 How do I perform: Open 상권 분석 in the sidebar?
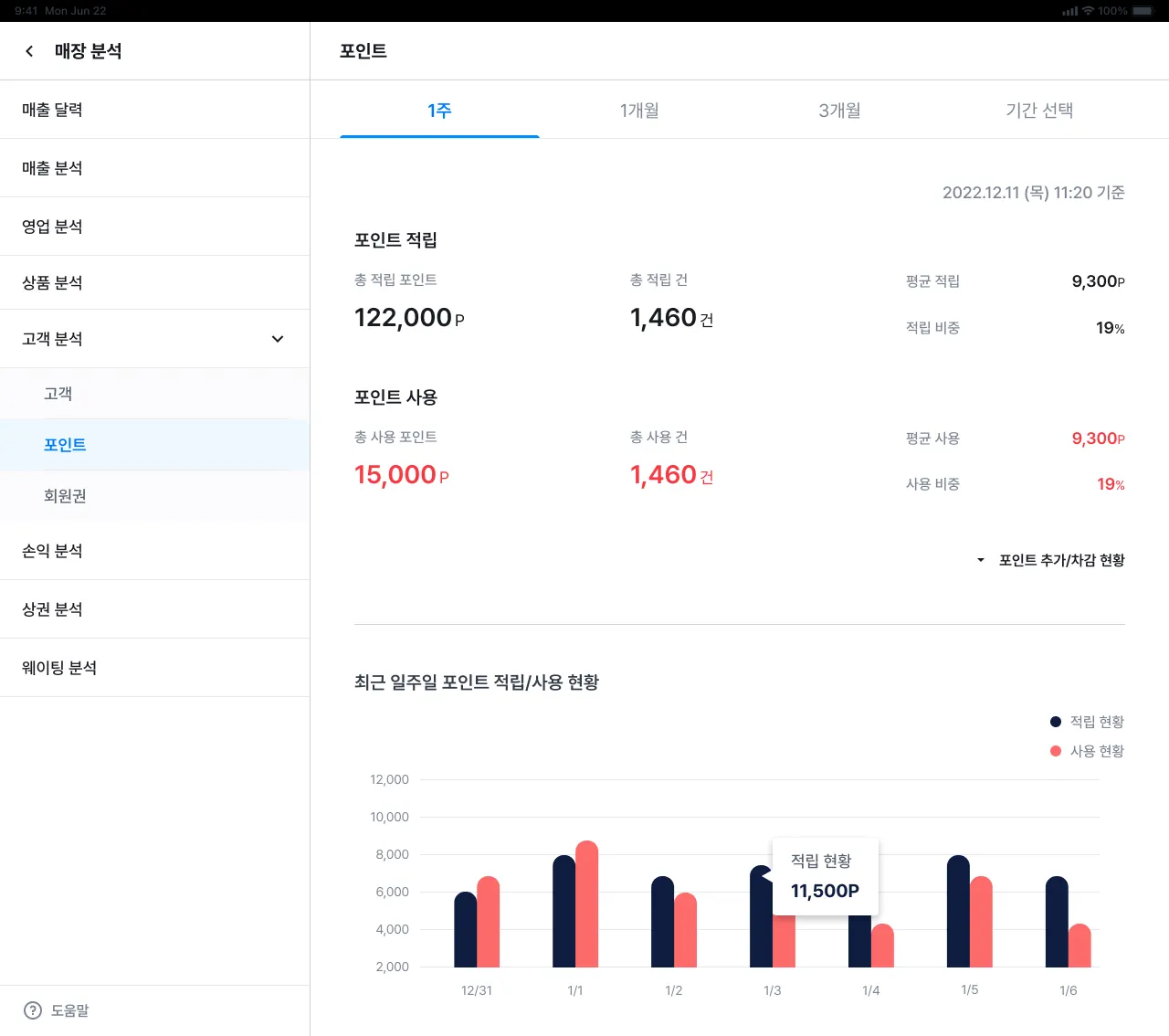tap(155, 609)
